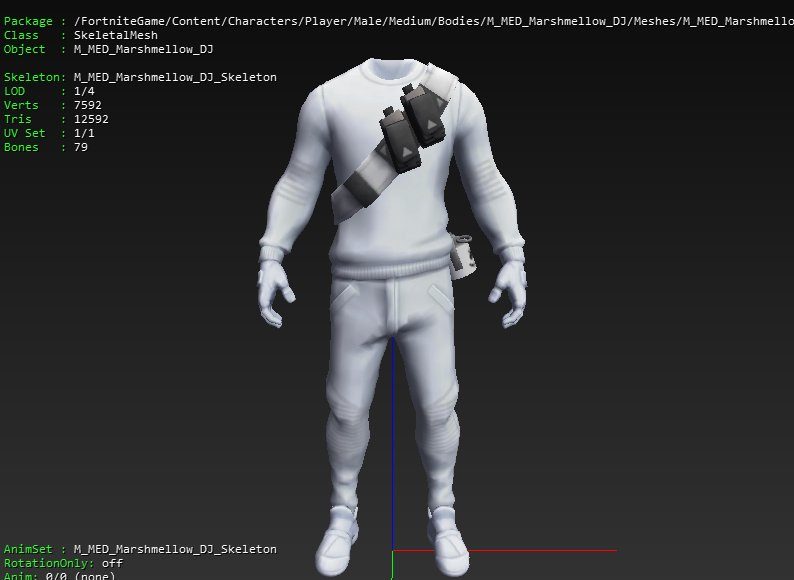Click the green 'Tris' label
The image size is (794, 580).
pyautogui.click(x=17, y=119)
